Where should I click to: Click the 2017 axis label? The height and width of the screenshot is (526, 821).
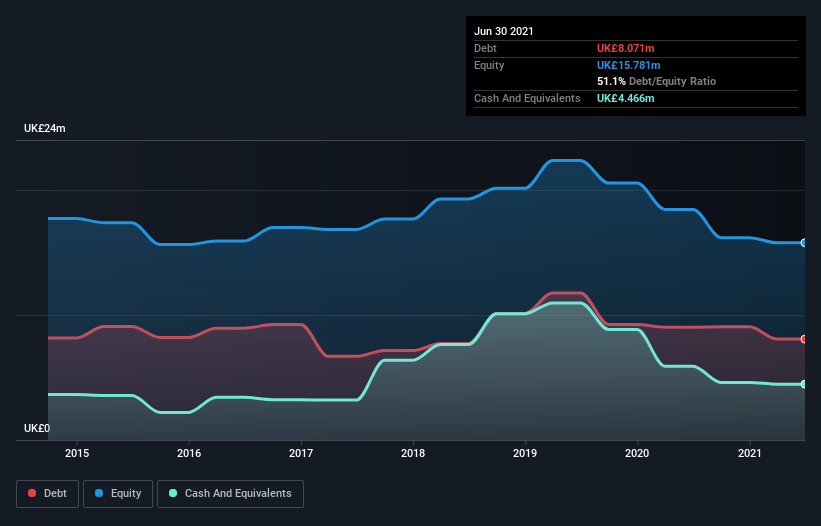301,453
